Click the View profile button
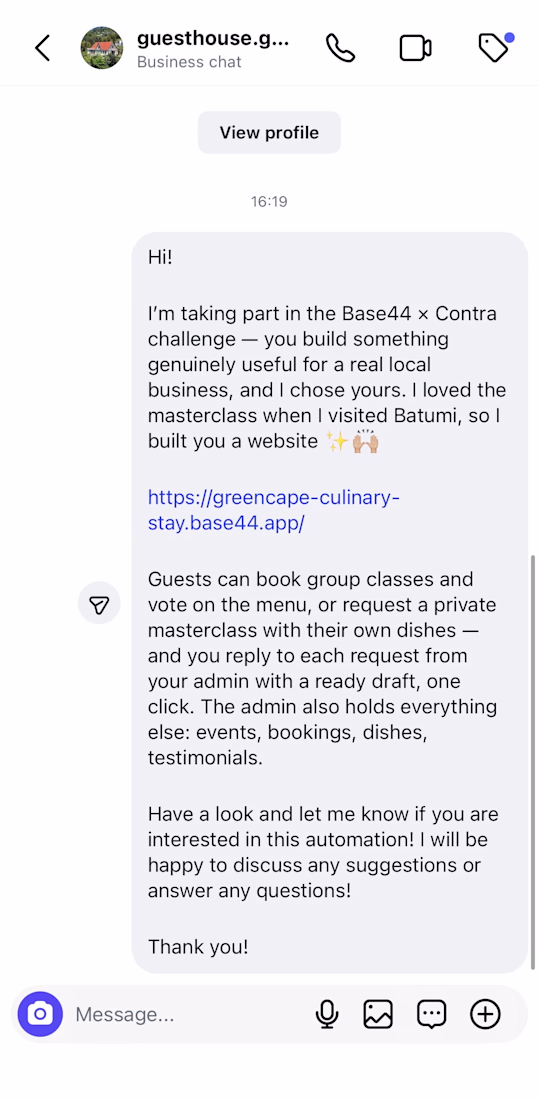This screenshot has width=539, height=1100. coord(270,133)
